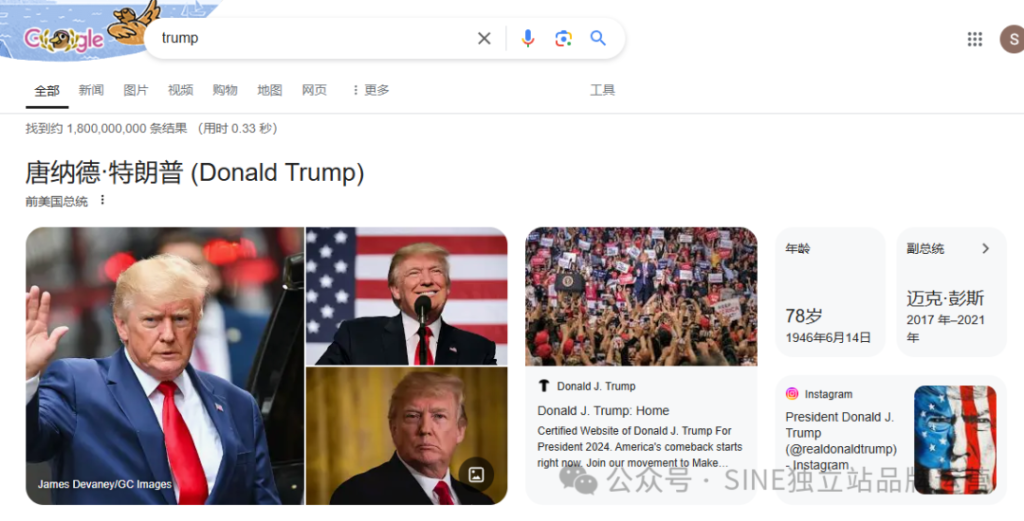Open the large waving Trump photo
The width and height of the screenshot is (1024, 521).
(165, 366)
